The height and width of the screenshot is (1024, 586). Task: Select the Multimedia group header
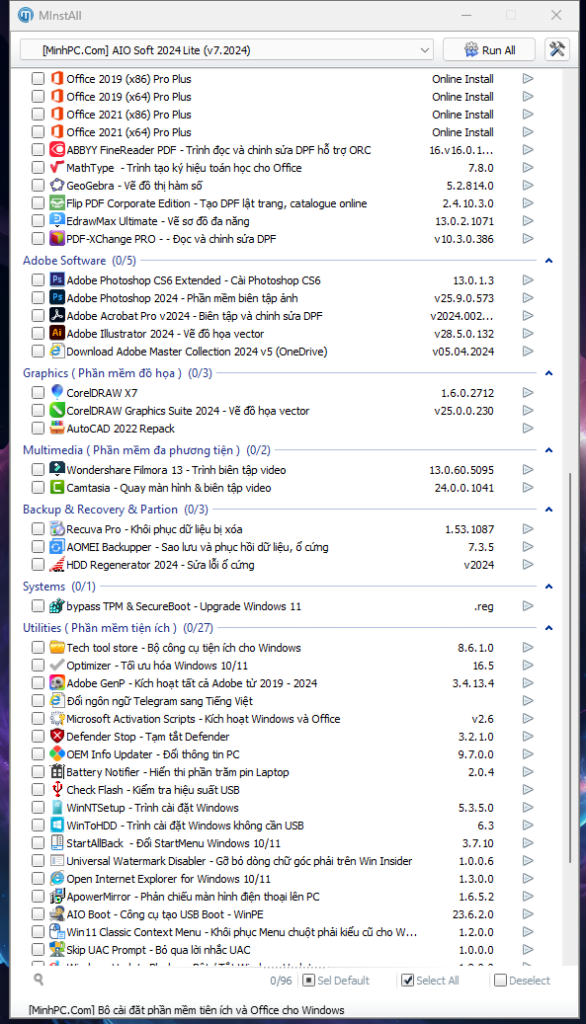tap(146, 450)
